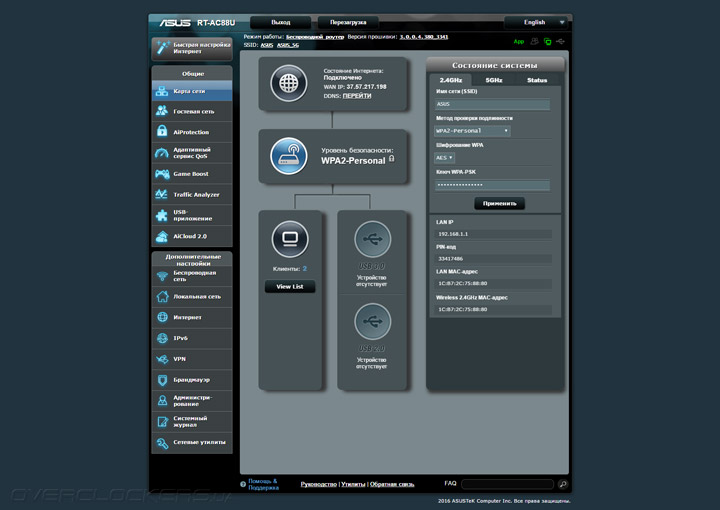Click the USB 2.0 device icon
The image size is (720, 510).
coord(372,322)
